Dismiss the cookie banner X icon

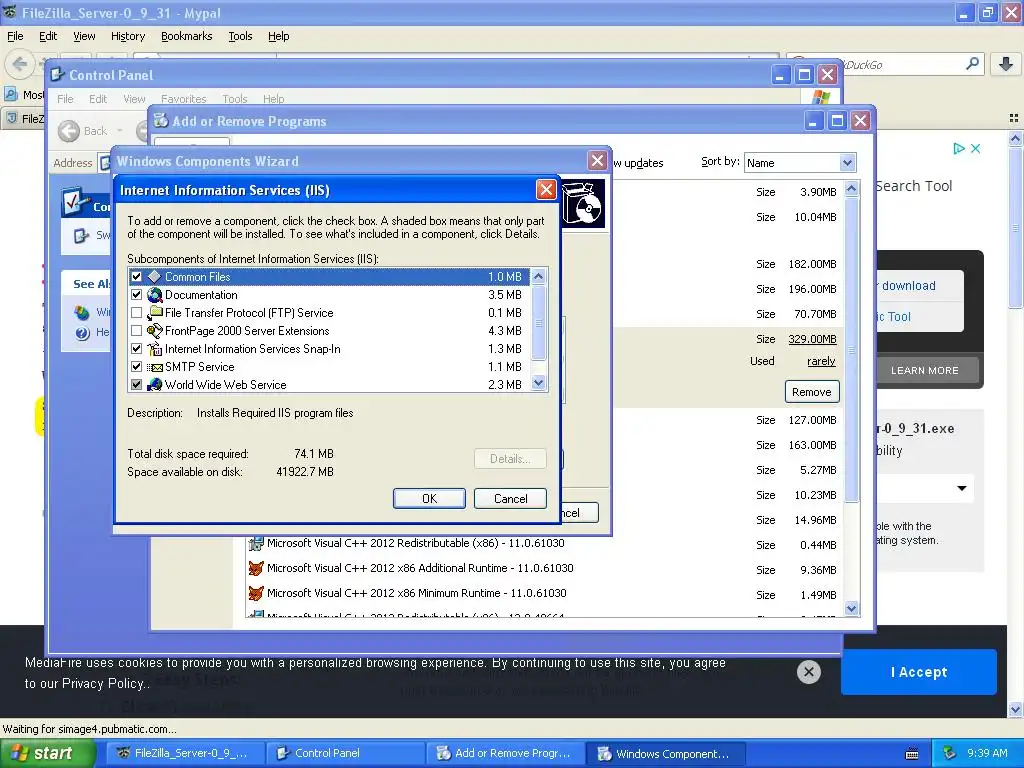pyautogui.click(x=808, y=672)
